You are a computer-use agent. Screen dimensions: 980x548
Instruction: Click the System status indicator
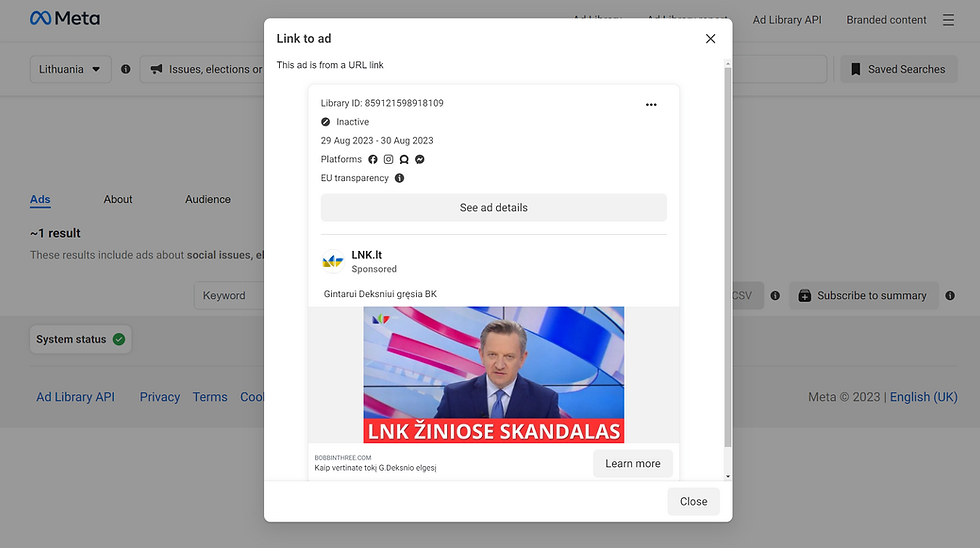tap(81, 339)
